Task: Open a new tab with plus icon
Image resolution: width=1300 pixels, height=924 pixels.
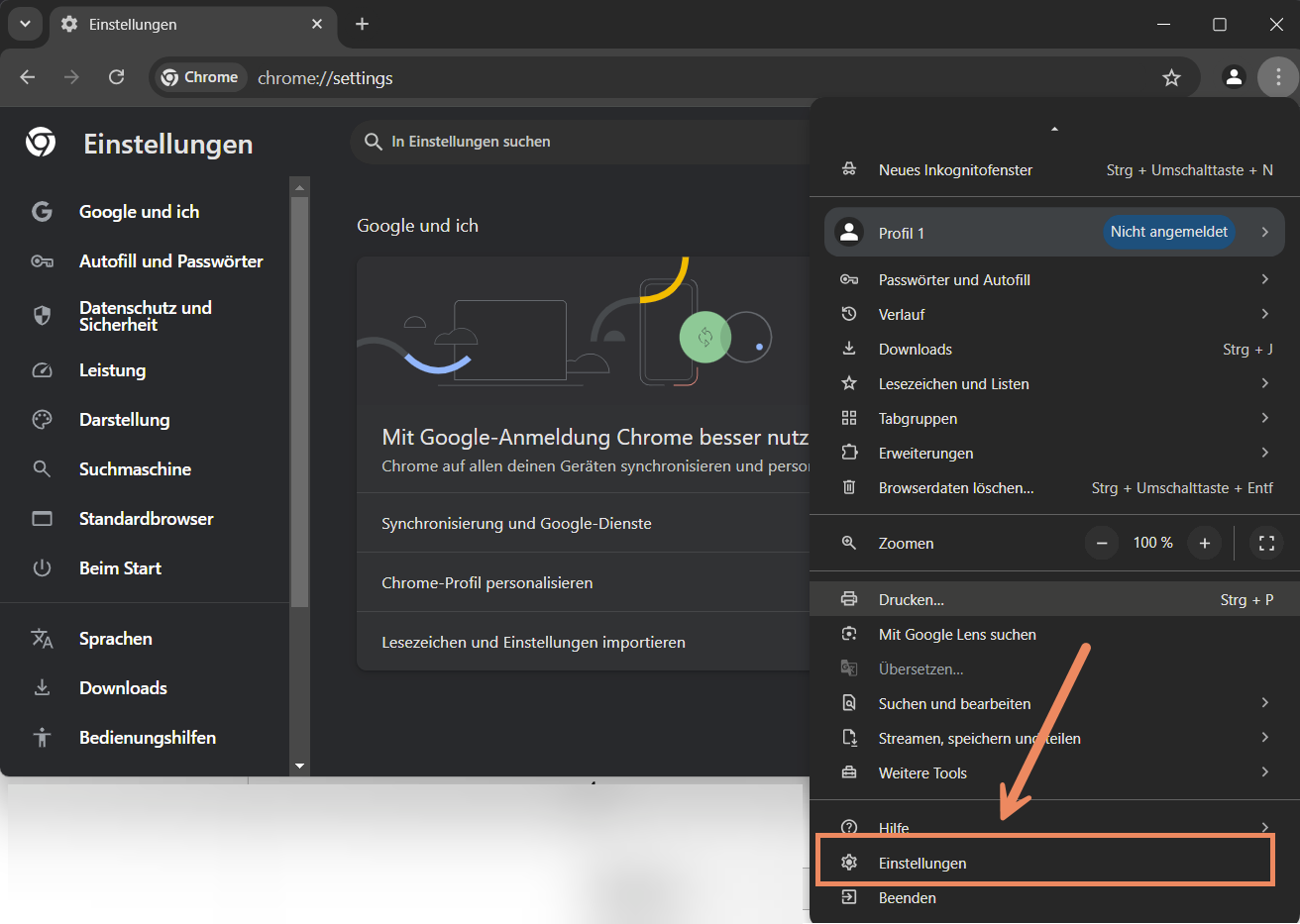Action: 362,24
